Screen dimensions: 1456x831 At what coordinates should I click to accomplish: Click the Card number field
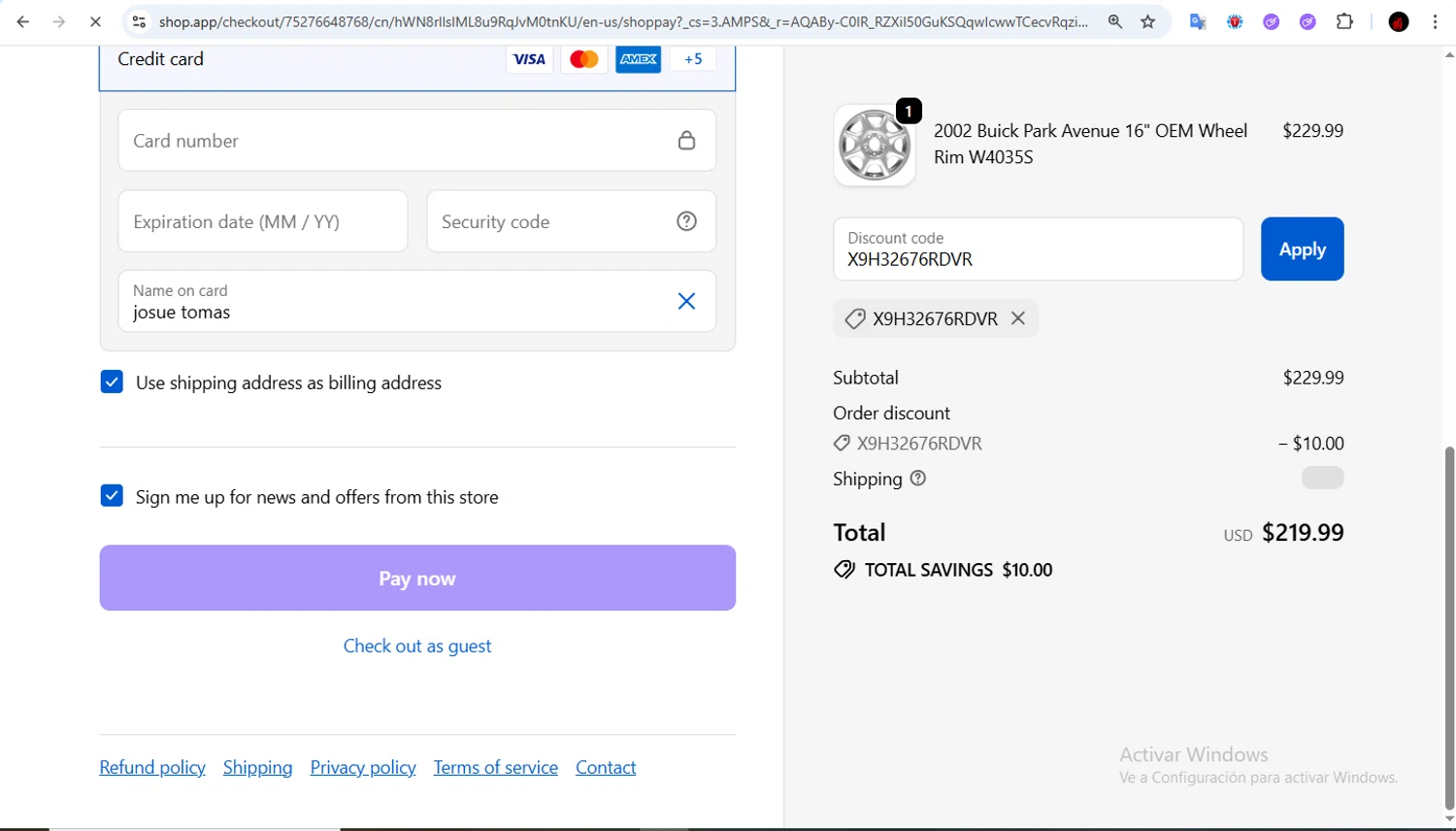pyautogui.click(x=417, y=141)
